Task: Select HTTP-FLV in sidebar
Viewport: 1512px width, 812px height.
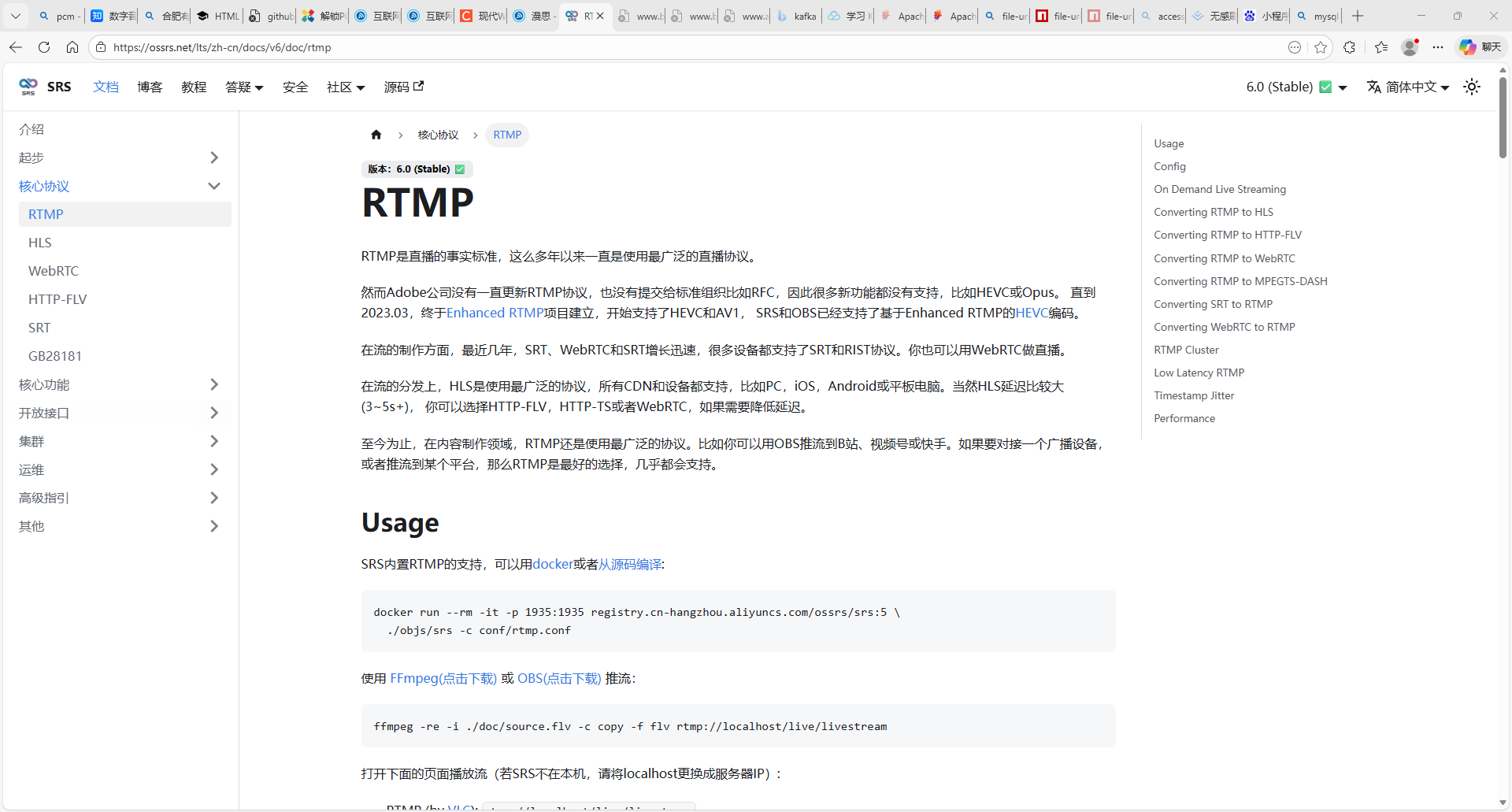Action: (x=125, y=299)
